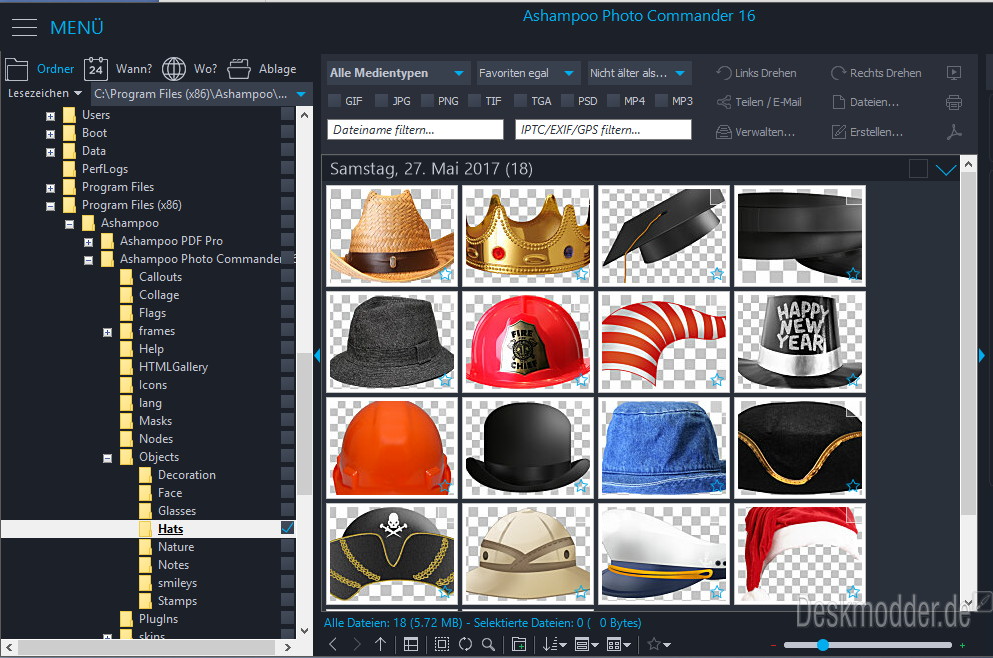Click the Teilen / E-Mail button
The image size is (993, 658).
tap(759, 102)
